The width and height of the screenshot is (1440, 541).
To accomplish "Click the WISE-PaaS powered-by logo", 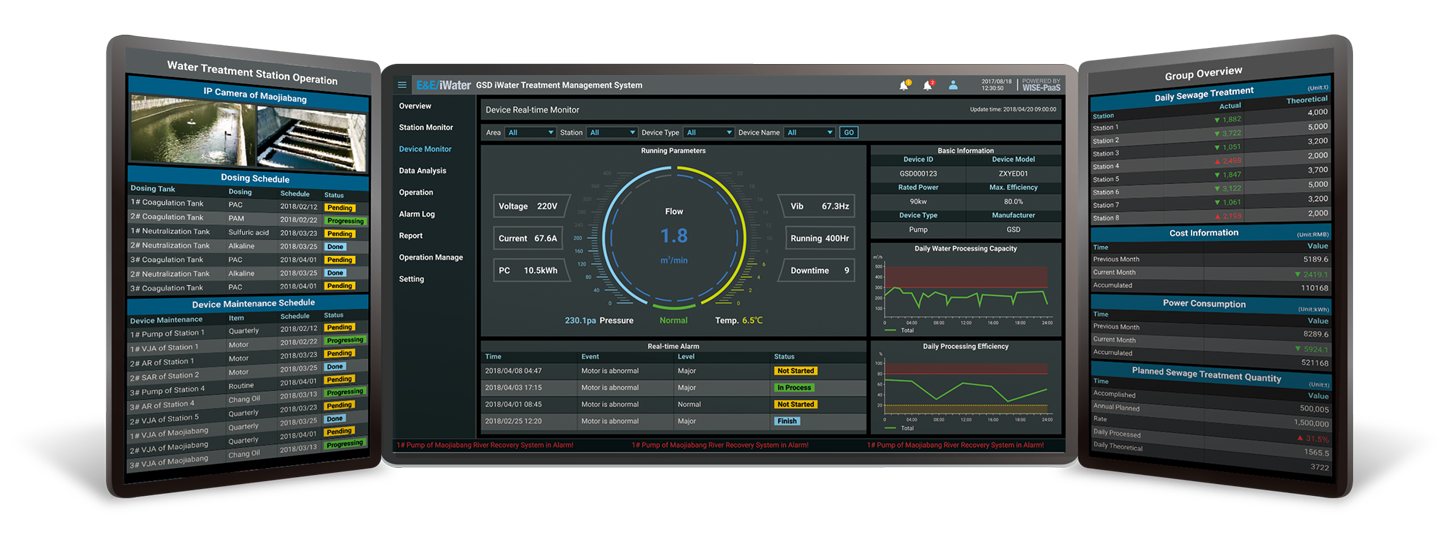I will point(1041,85).
